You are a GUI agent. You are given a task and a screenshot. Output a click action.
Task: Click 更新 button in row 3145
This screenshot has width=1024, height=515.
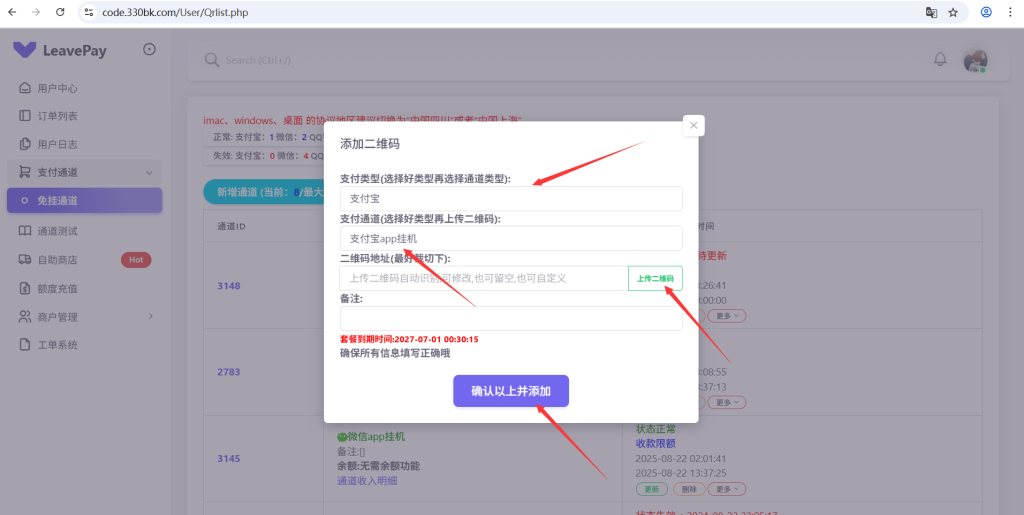[652, 489]
